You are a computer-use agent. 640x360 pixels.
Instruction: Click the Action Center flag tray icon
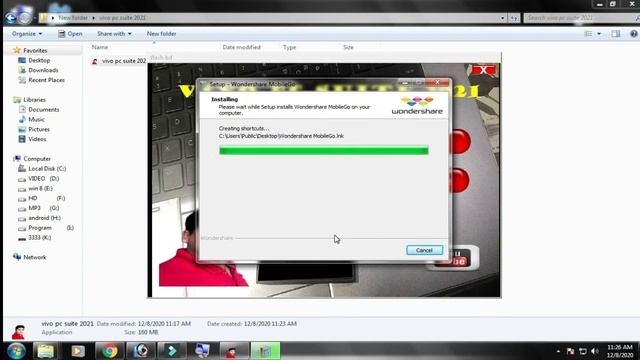571,351
